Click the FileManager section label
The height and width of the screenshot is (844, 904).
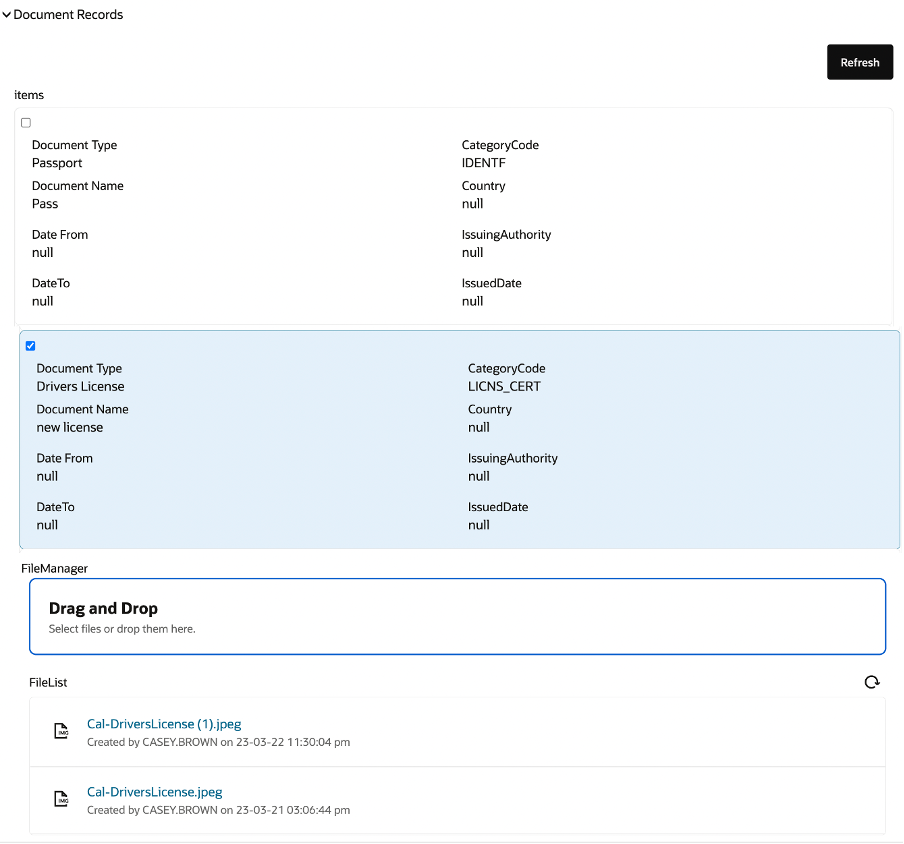coord(54,568)
